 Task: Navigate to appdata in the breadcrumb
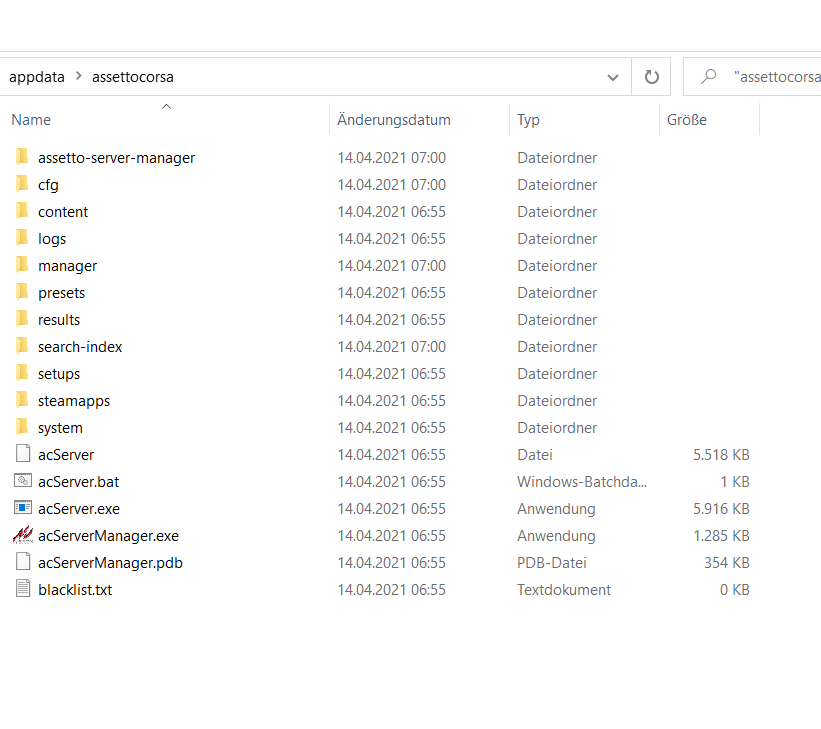click(x=37, y=77)
